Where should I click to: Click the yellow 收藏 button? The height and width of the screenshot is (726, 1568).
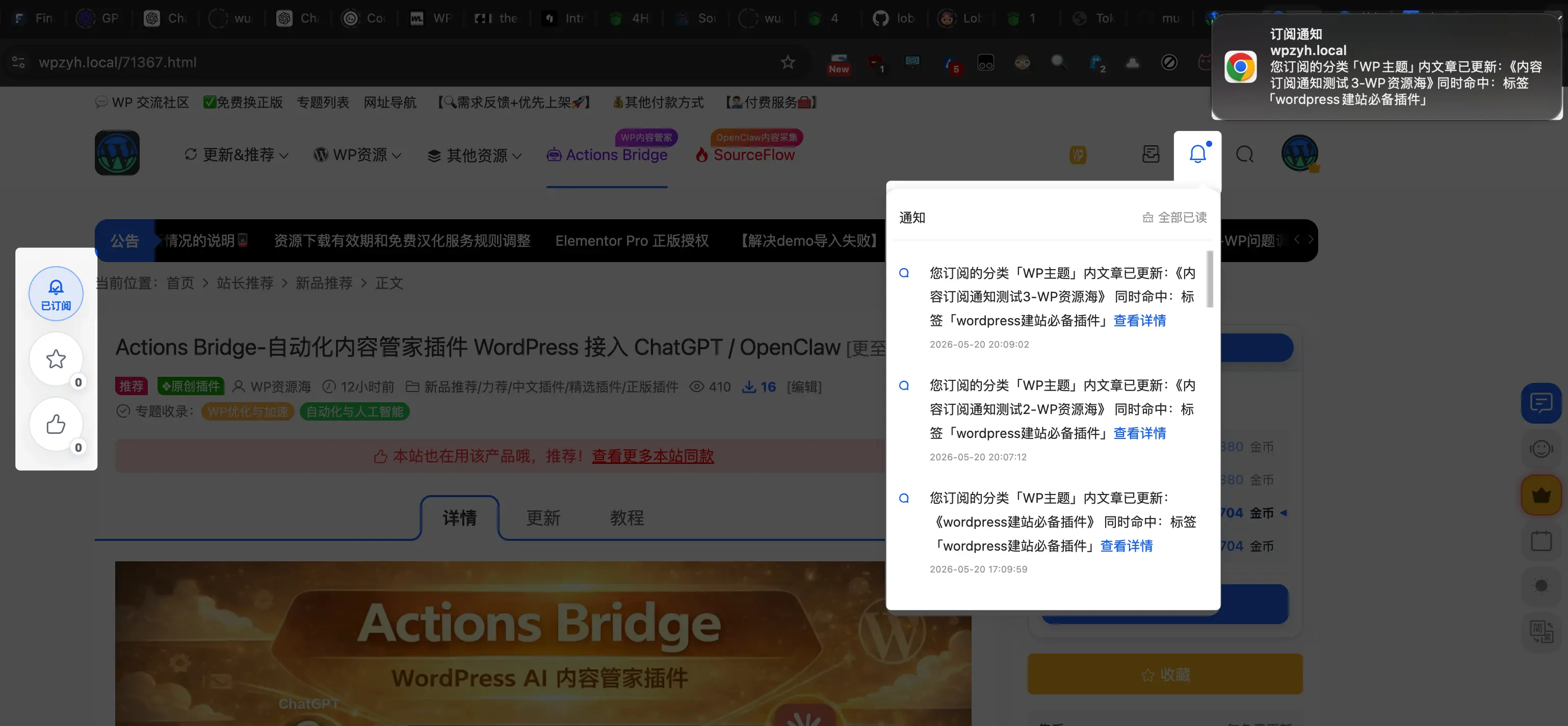click(x=1165, y=675)
